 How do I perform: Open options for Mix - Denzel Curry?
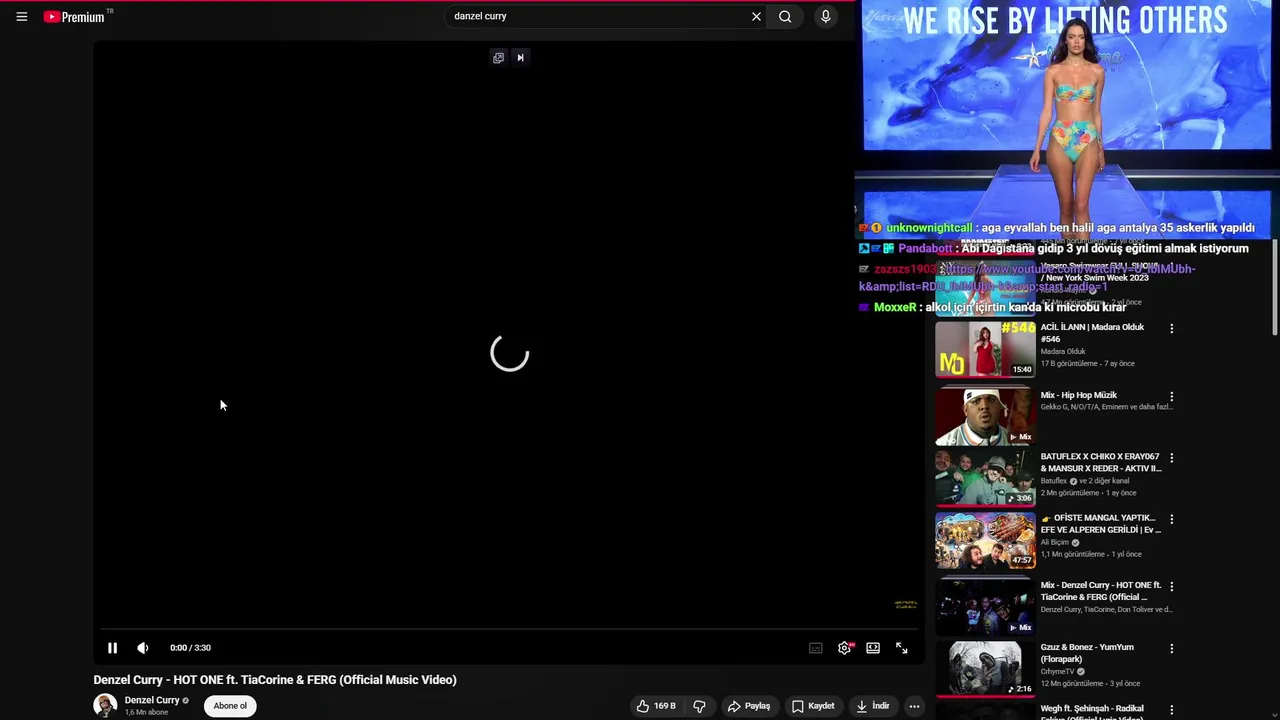pos(1172,586)
